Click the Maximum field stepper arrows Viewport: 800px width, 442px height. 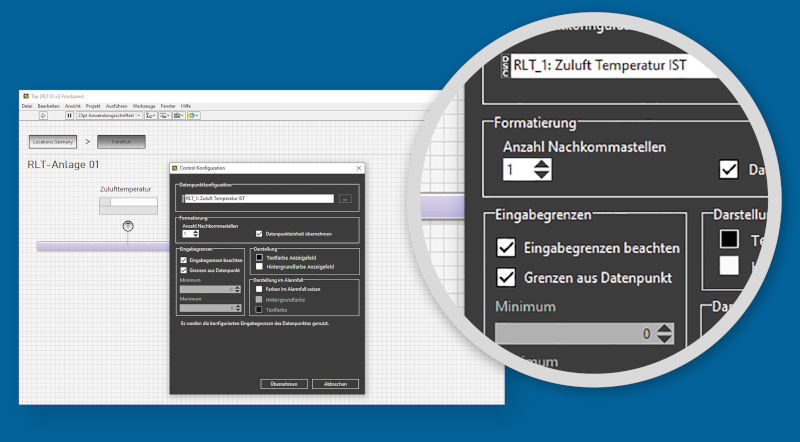237,306
